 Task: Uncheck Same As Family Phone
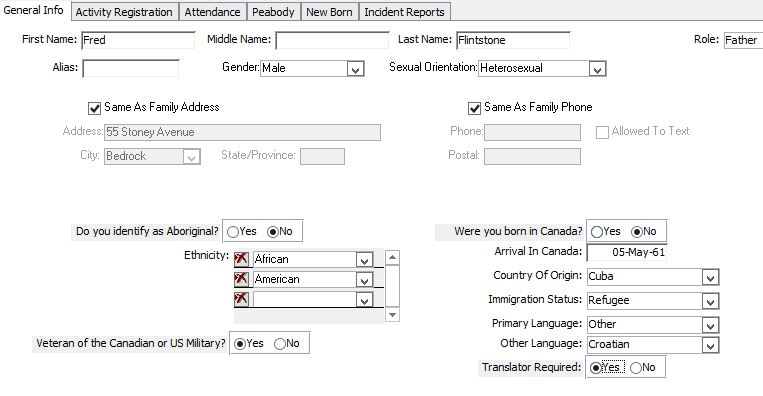point(474,108)
